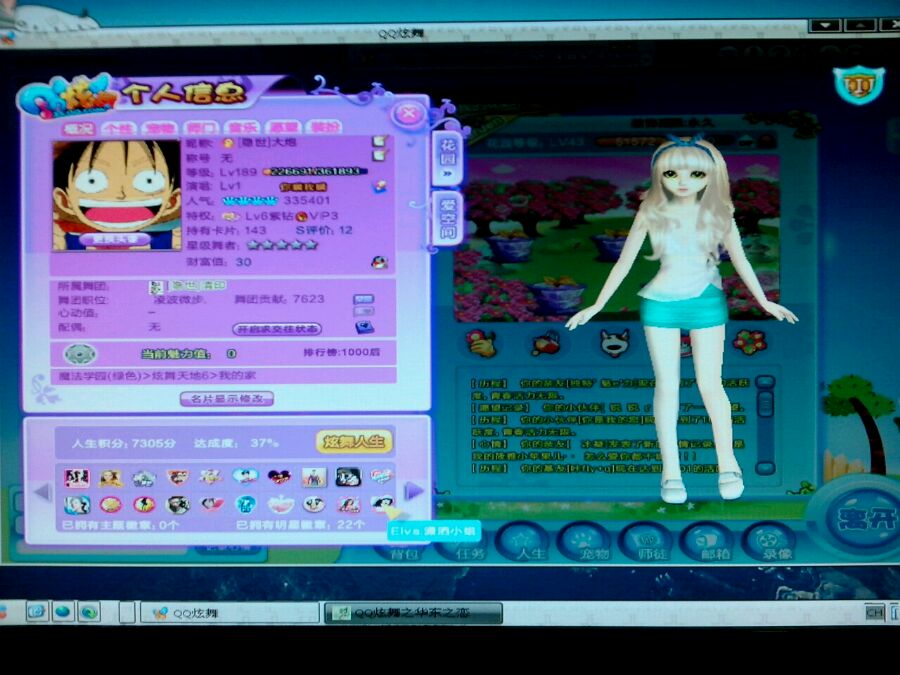Click the flower bouquet garden icon

[750, 342]
